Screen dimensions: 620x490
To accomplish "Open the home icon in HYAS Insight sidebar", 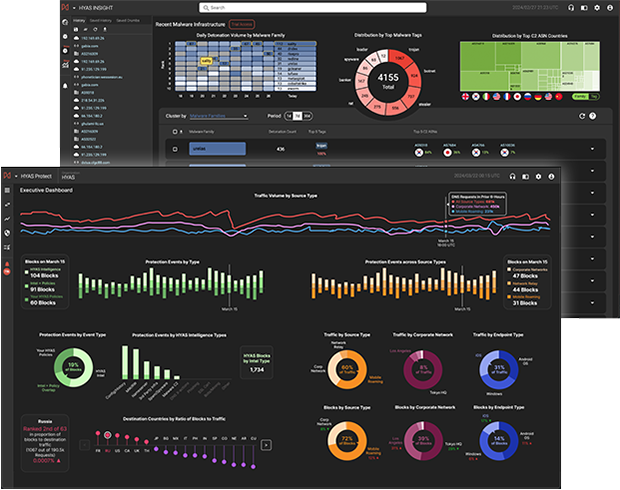I will 65,23.
